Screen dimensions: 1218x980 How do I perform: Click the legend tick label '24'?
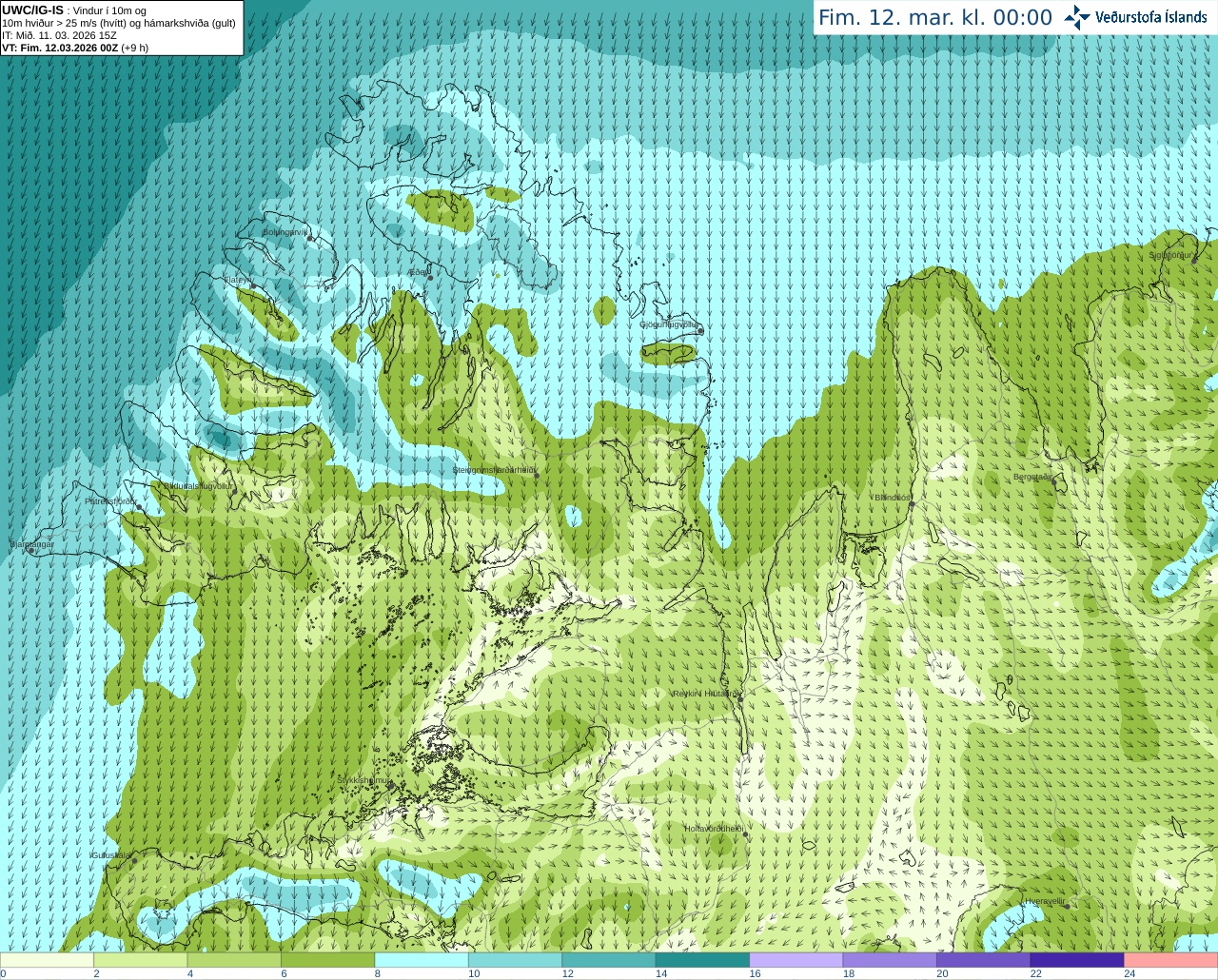point(1130,973)
